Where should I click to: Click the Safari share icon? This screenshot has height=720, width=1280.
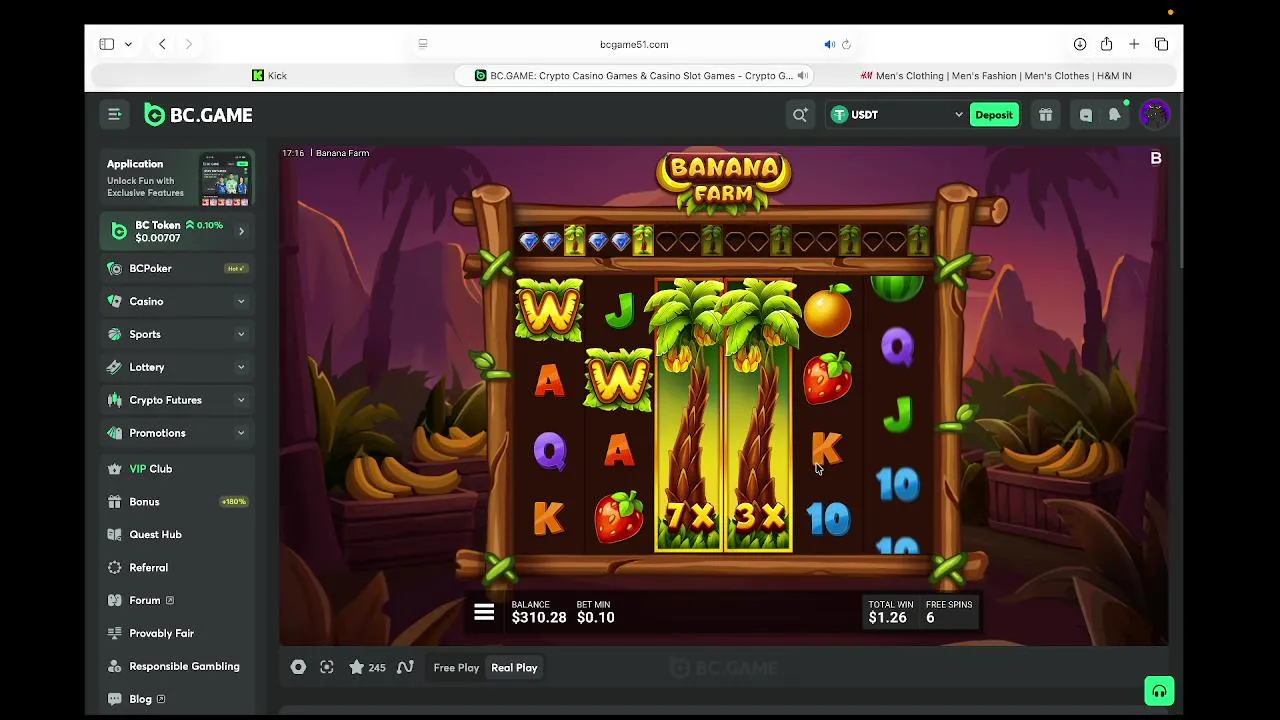point(1106,44)
